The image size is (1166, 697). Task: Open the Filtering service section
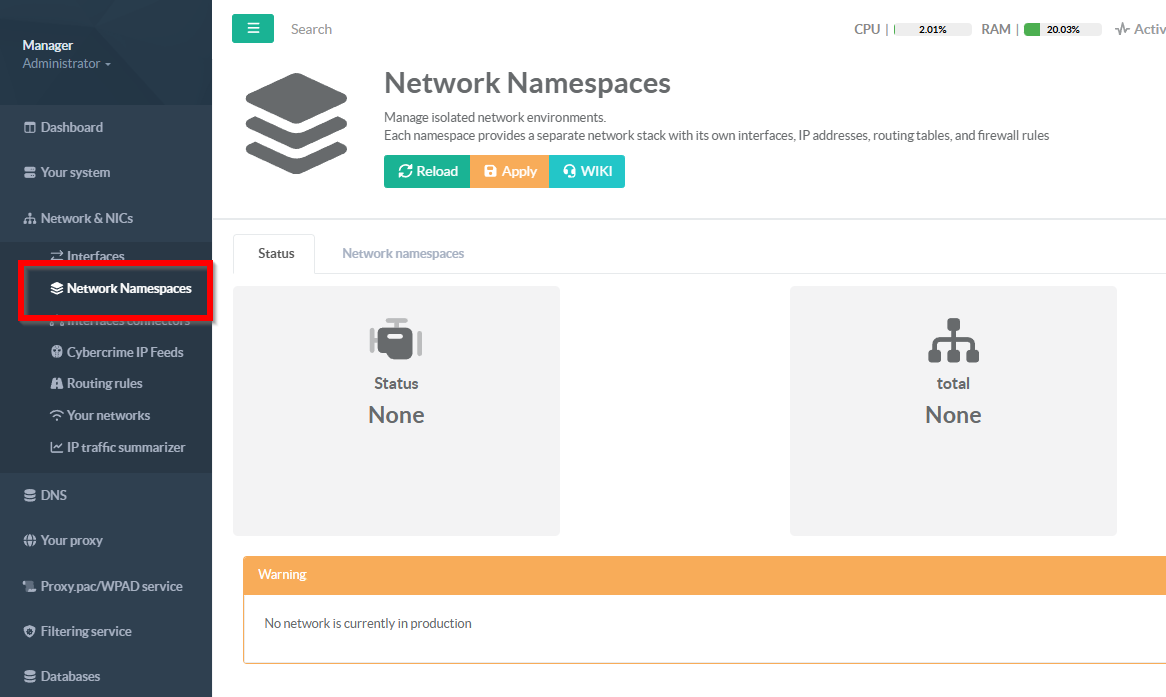[x=86, y=631]
